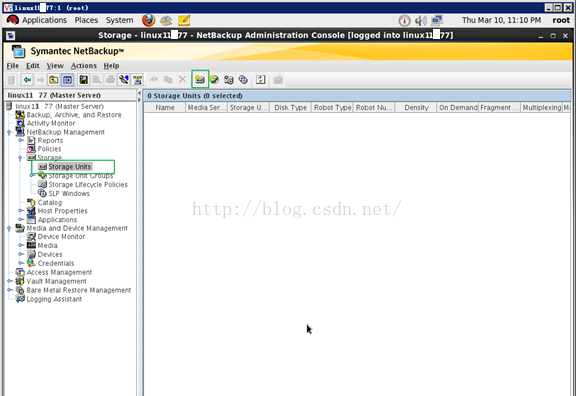Sort by the Name column header

click(x=165, y=108)
